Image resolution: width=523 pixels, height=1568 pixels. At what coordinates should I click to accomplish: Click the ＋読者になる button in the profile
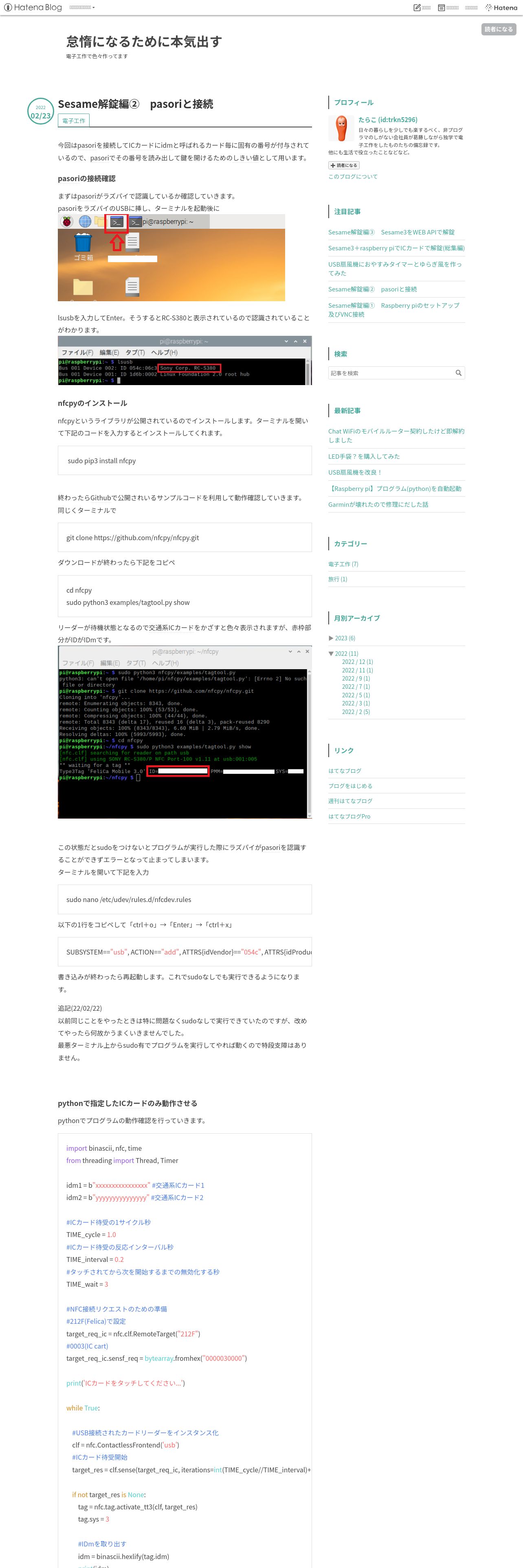(344, 165)
